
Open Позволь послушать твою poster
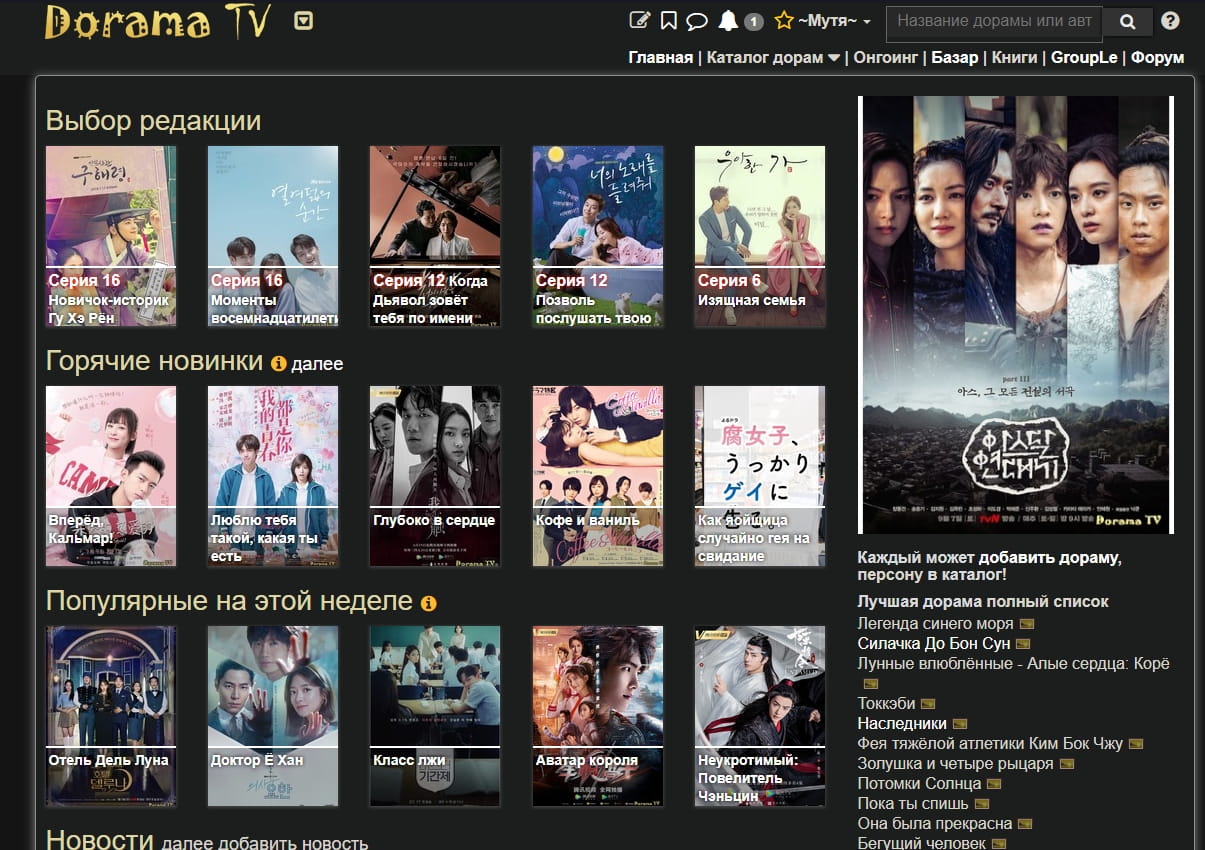pyautogui.click(x=598, y=236)
